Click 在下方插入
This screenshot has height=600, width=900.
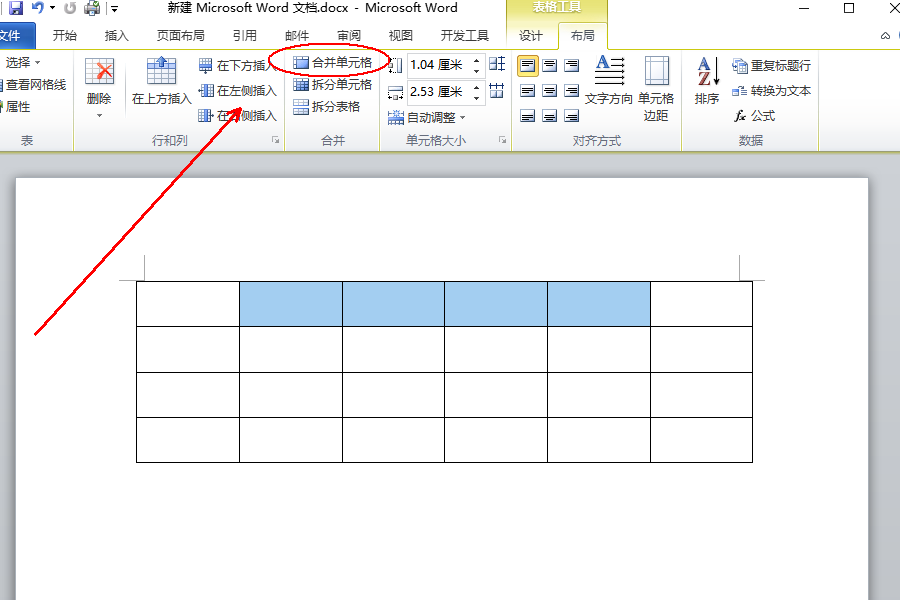pos(238,65)
